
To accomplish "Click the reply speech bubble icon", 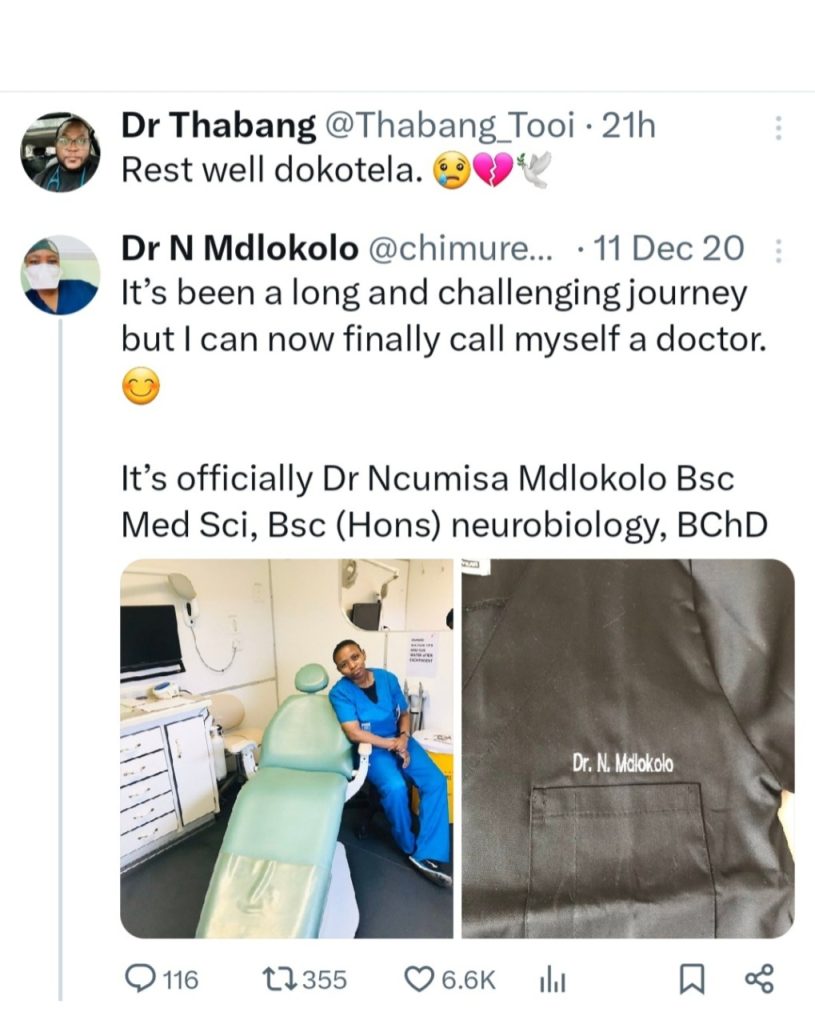I will [x=140, y=979].
